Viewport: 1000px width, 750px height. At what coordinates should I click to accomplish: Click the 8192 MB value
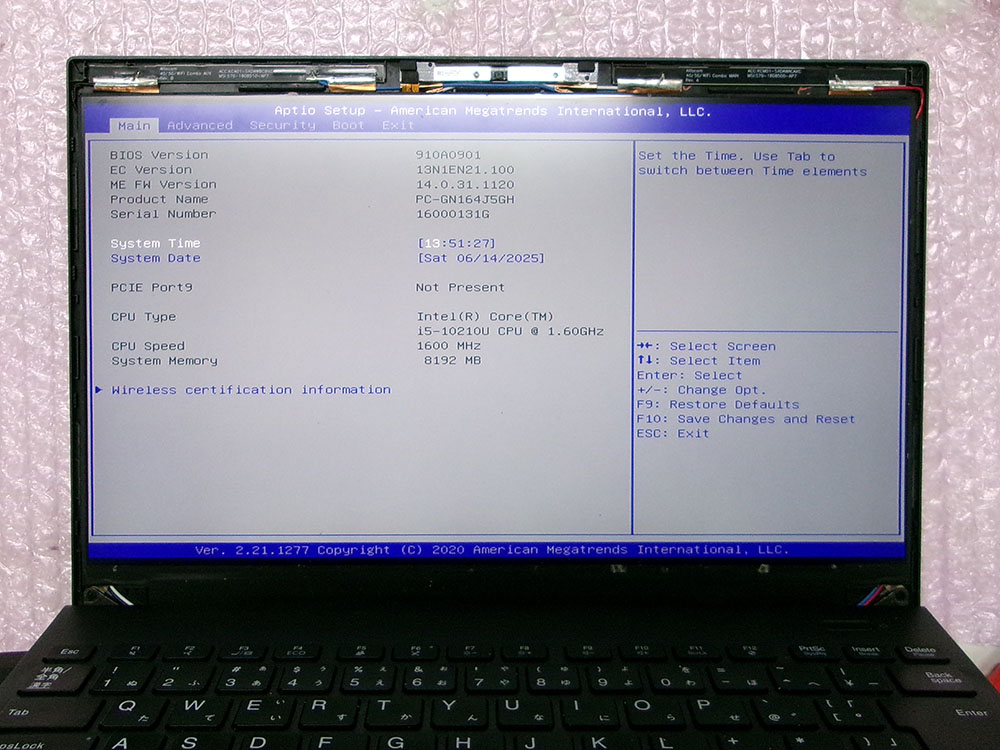coord(452,361)
